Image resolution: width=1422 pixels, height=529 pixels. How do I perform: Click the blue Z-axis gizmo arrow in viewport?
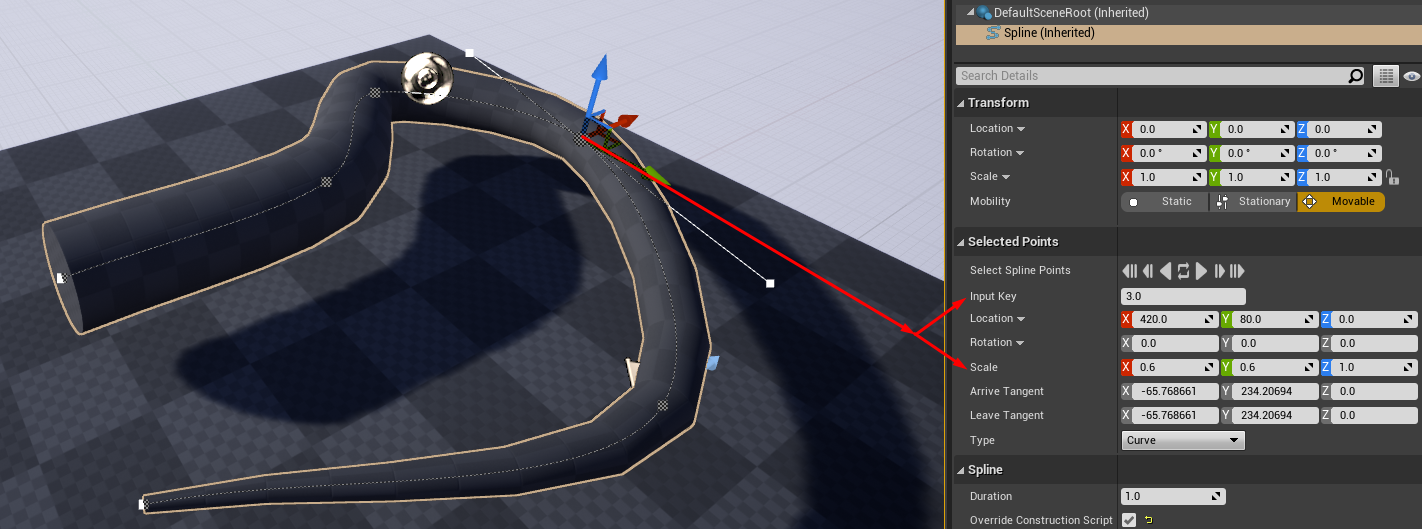(x=599, y=72)
